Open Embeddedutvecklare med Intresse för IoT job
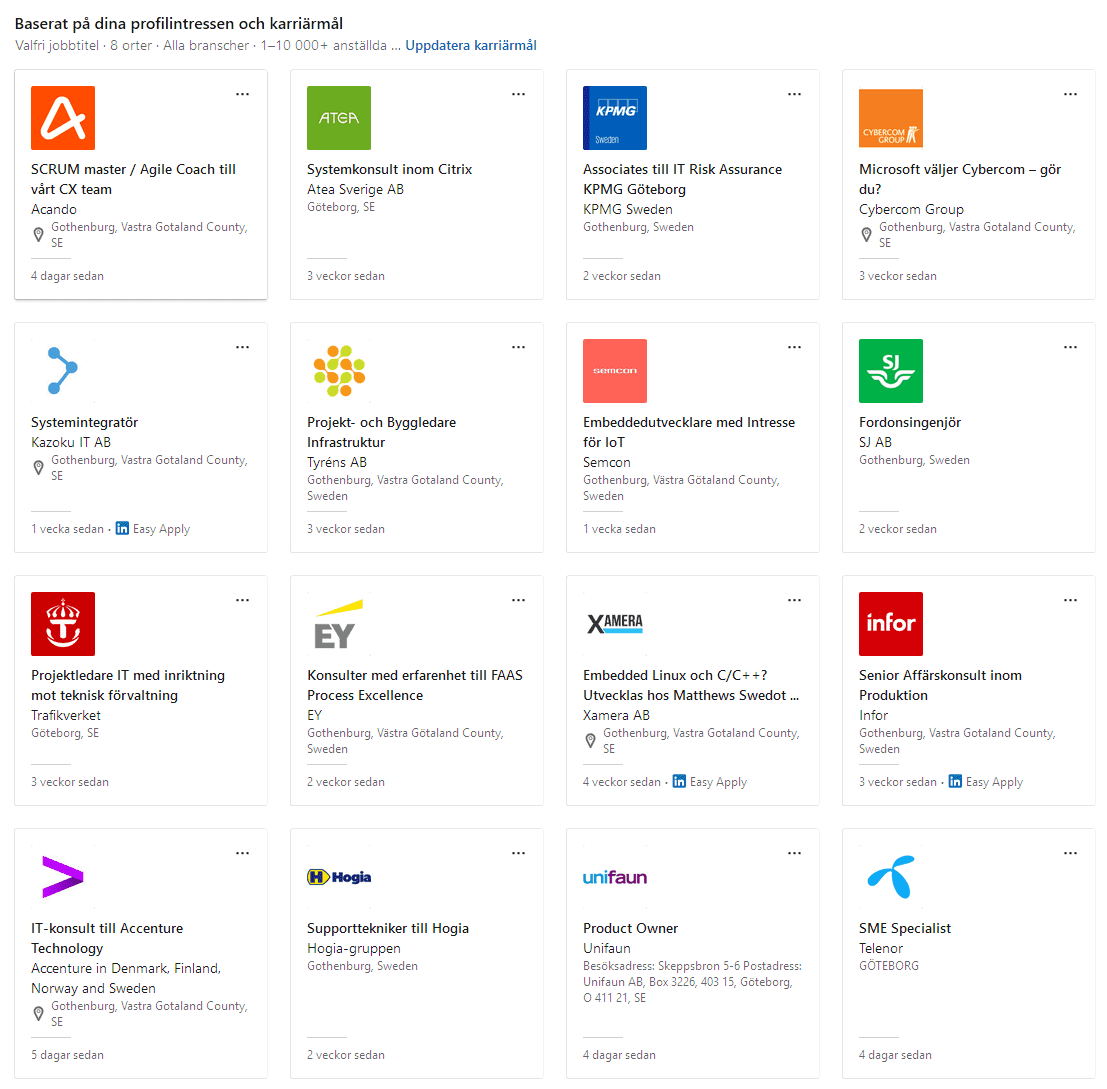The height and width of the screenshot is (1089, 1107). click(689, 432)
